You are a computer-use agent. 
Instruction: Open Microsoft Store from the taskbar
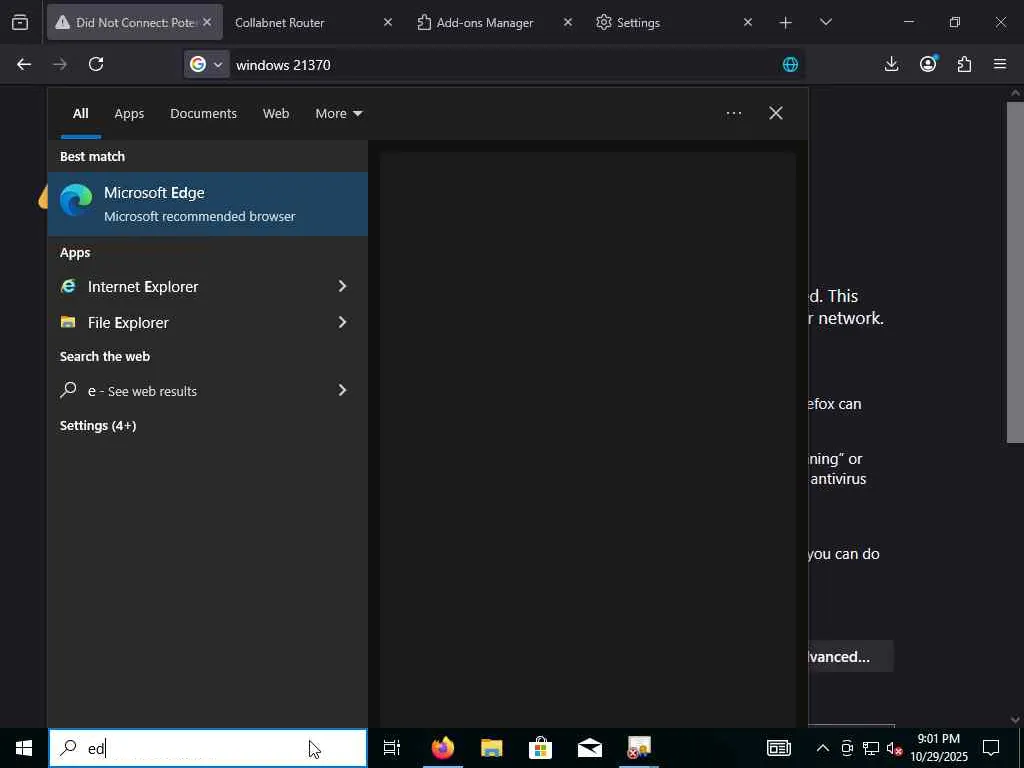point(541,748)
